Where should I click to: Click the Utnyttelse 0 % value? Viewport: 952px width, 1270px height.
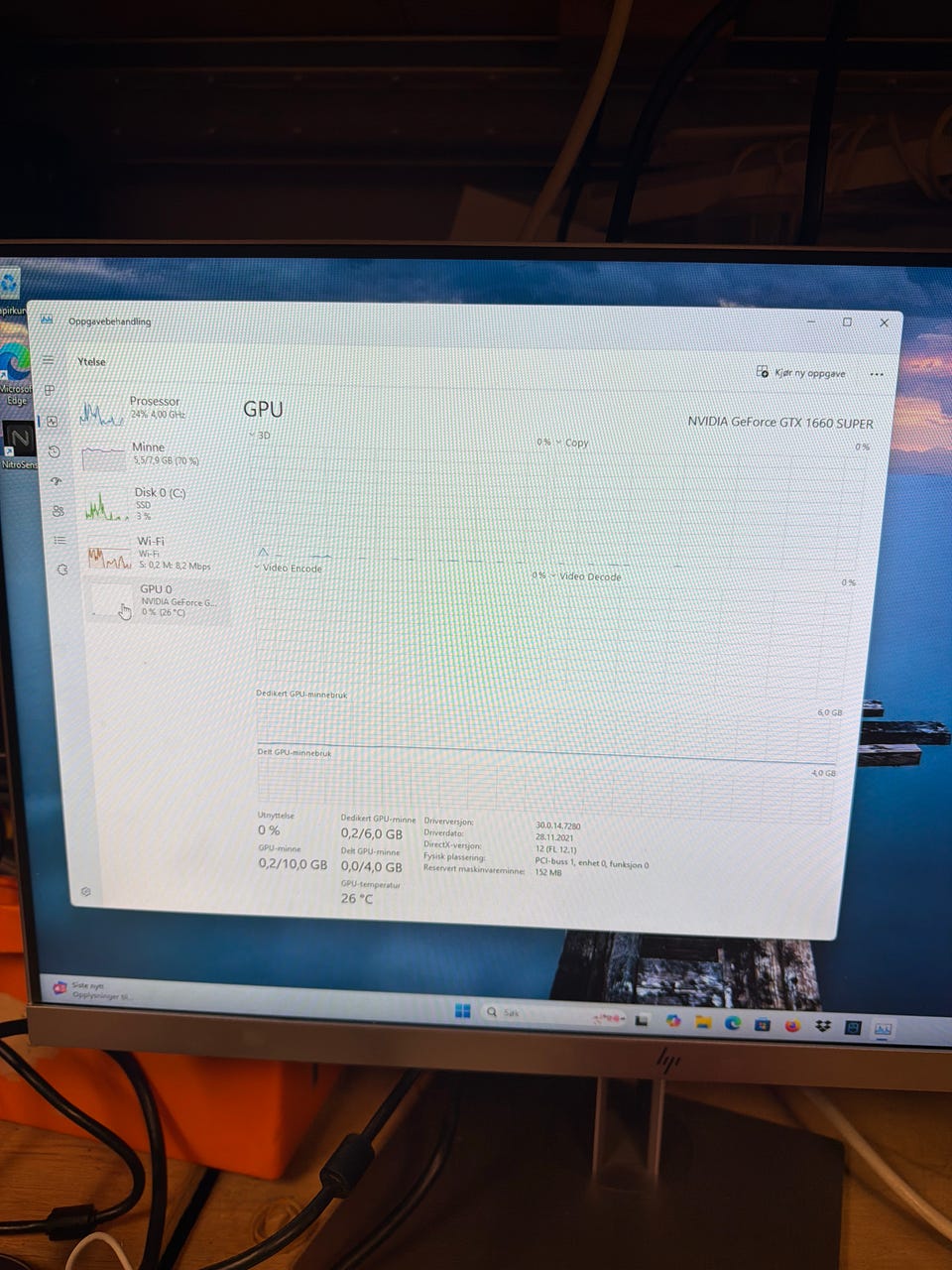269,830
